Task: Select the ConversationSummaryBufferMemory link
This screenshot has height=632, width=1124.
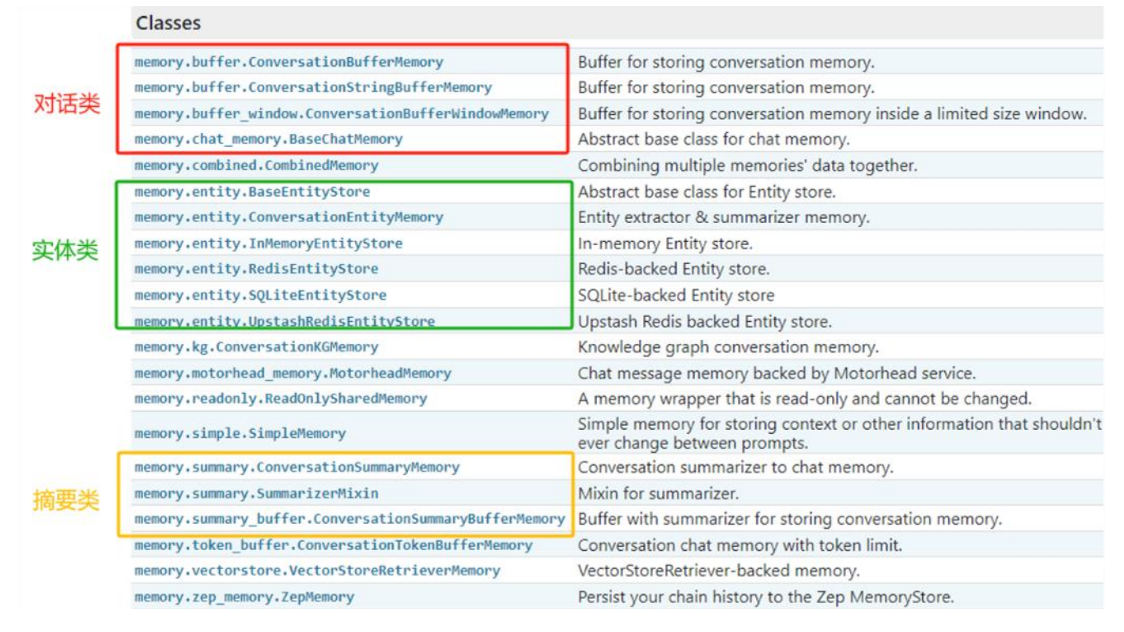Action: [349, 519]
